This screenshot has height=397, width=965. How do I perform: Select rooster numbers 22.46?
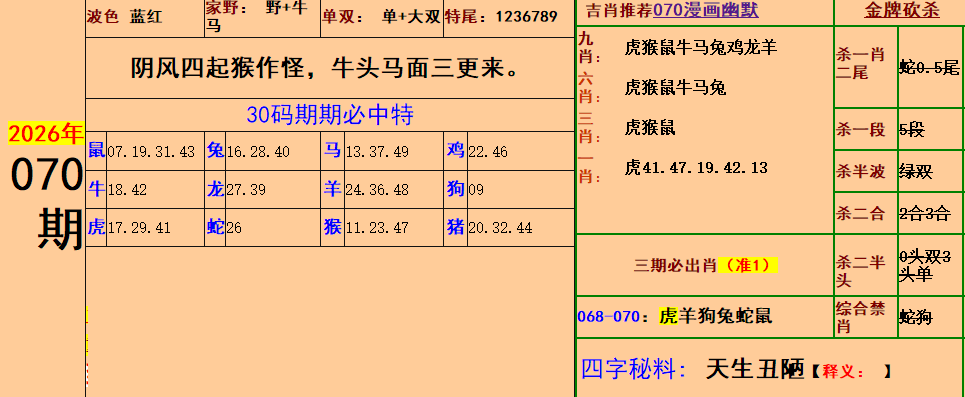coord(488,152)
